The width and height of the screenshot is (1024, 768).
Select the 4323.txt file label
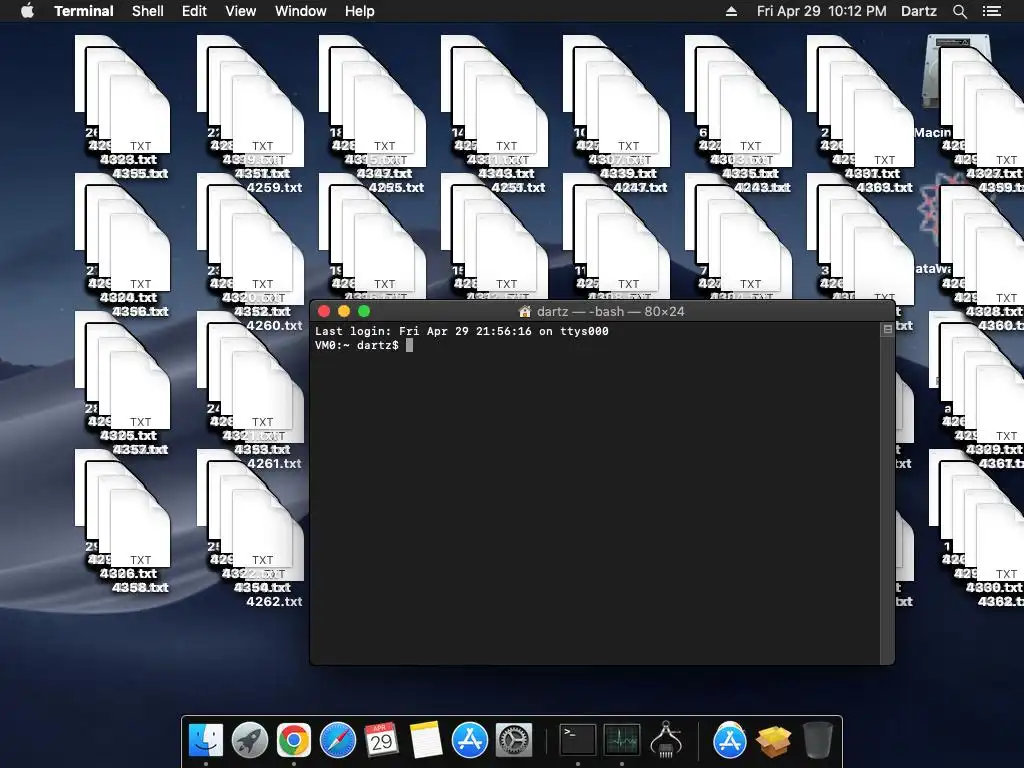coord(129,159)
